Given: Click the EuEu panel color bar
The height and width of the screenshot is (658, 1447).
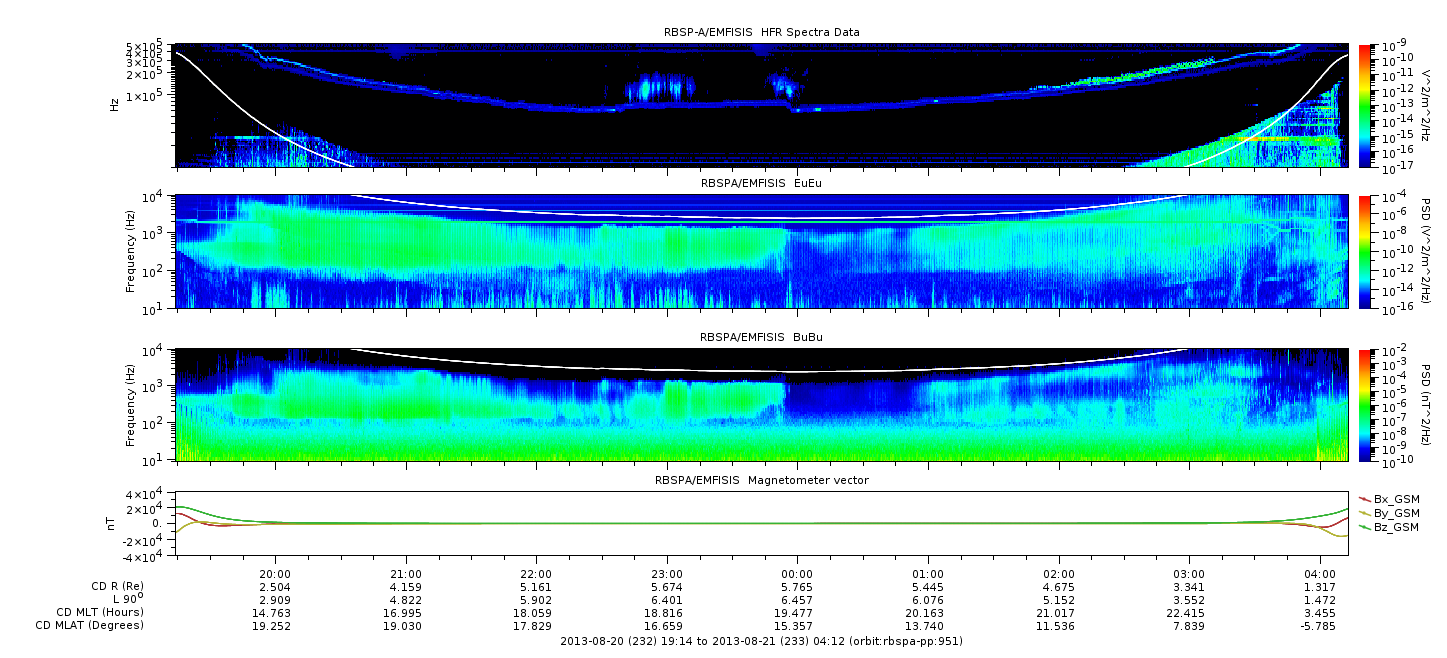Looking at the screenshot, I should coord(1365,252).
